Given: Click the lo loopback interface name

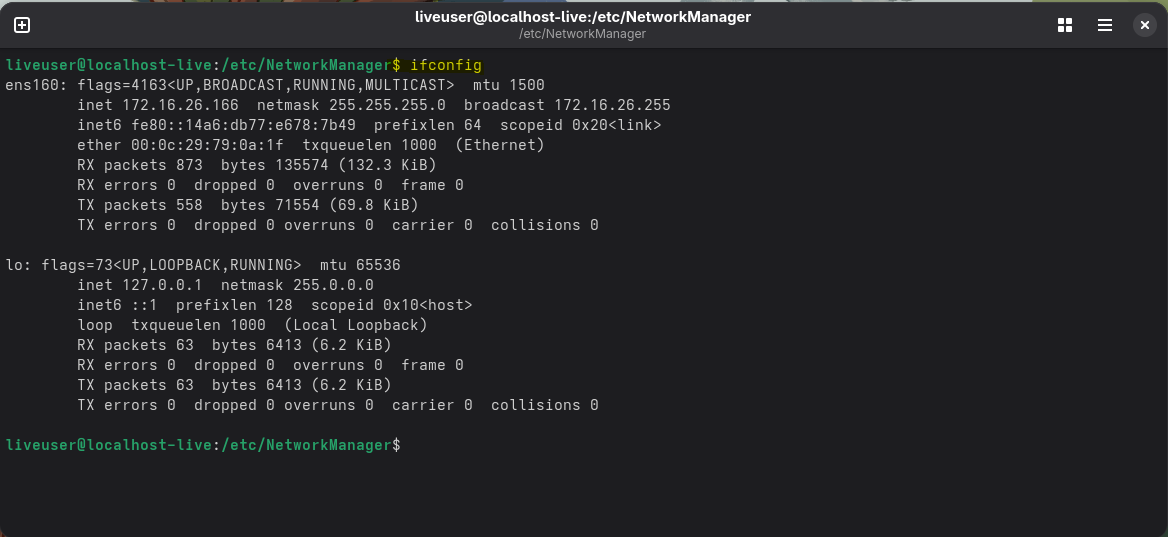Looking at the screenshot, I should tap(14, 265).
